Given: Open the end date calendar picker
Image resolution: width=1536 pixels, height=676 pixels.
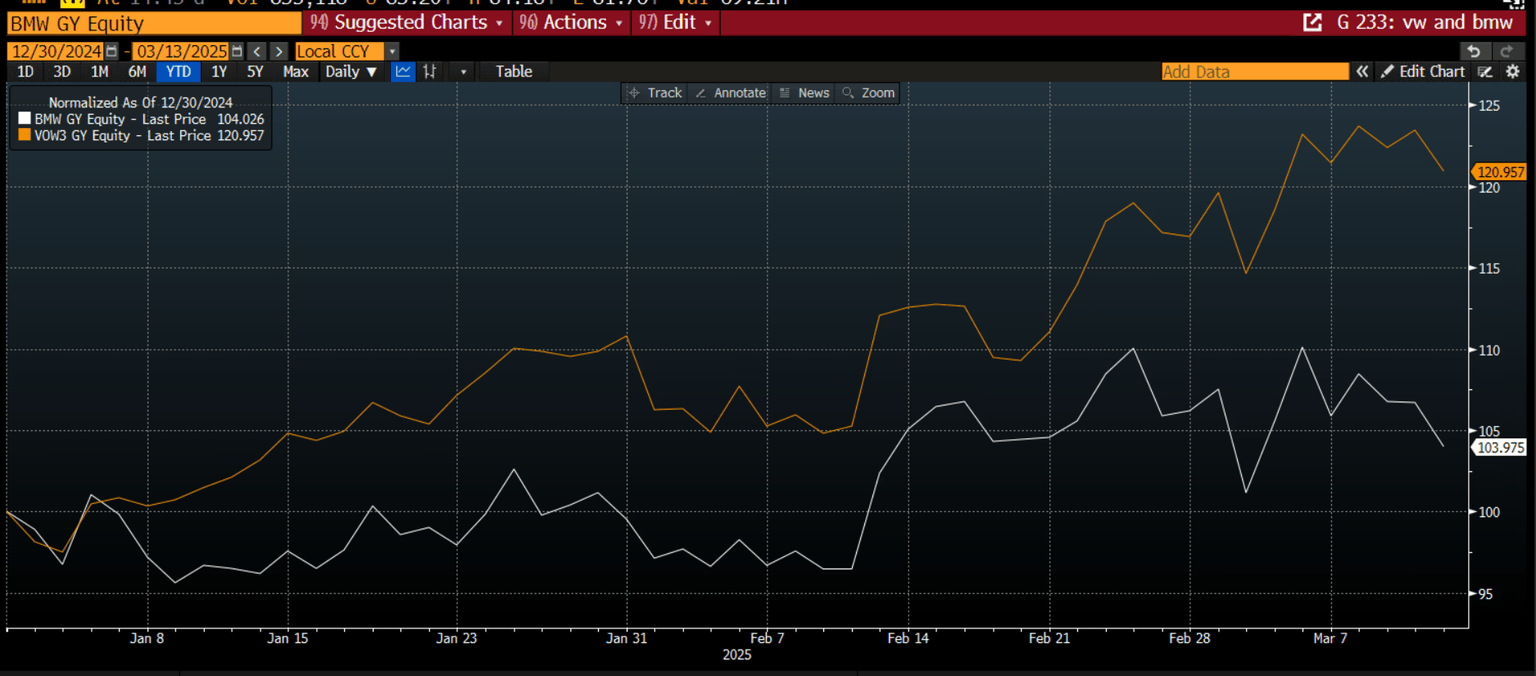Looking at the screenshot, I should point(237,51).
